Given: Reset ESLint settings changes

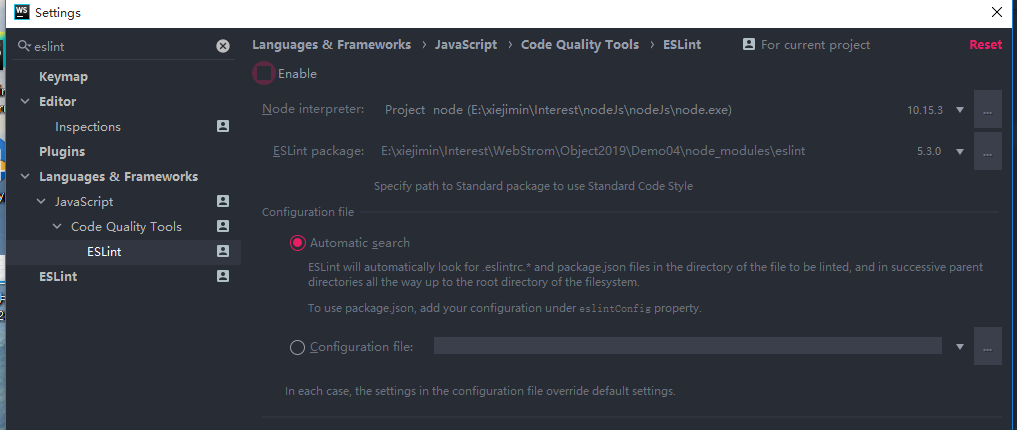Looking at the screenshot, I should tap(985, 45).
